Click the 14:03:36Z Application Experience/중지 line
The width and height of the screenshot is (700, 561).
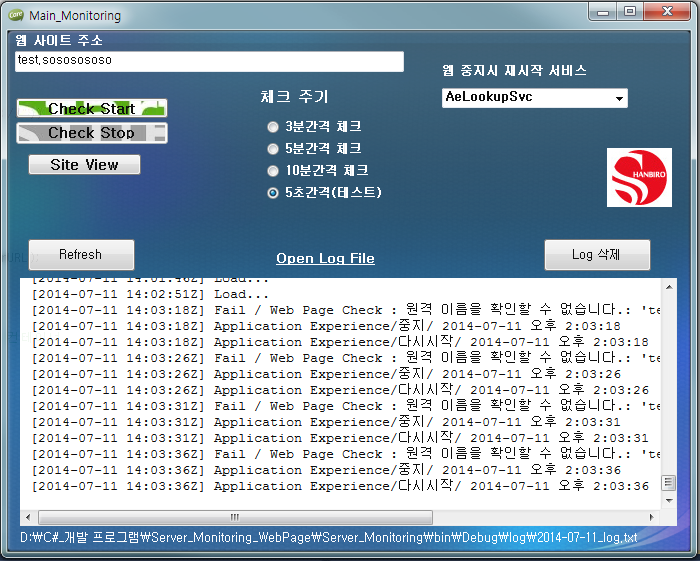pyautogui.click(x=326, y=470)
